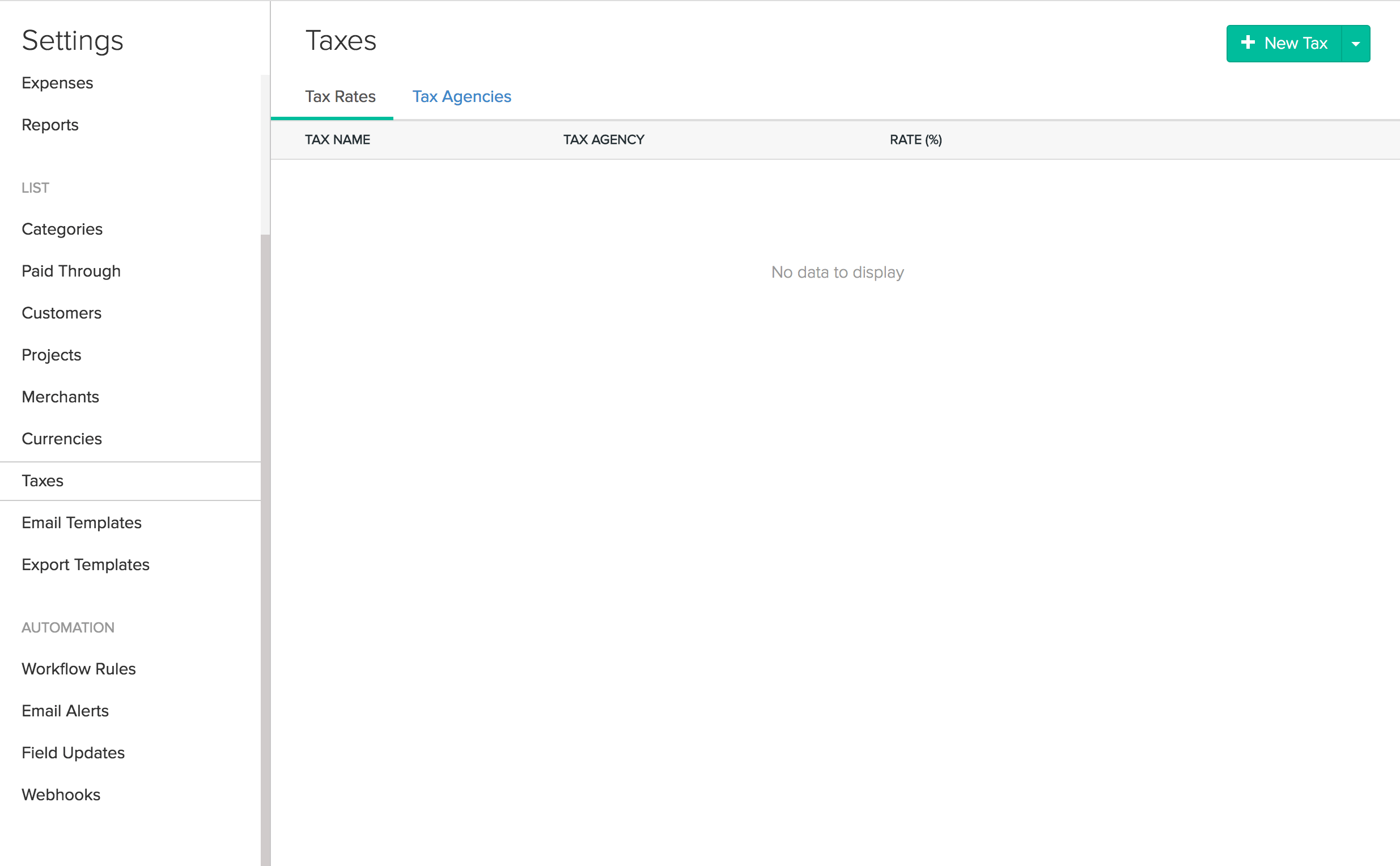Open the Paid Through settings
Image resolution: width=1400 pixels, height=866 pixels.
click(x=70, y=270)
